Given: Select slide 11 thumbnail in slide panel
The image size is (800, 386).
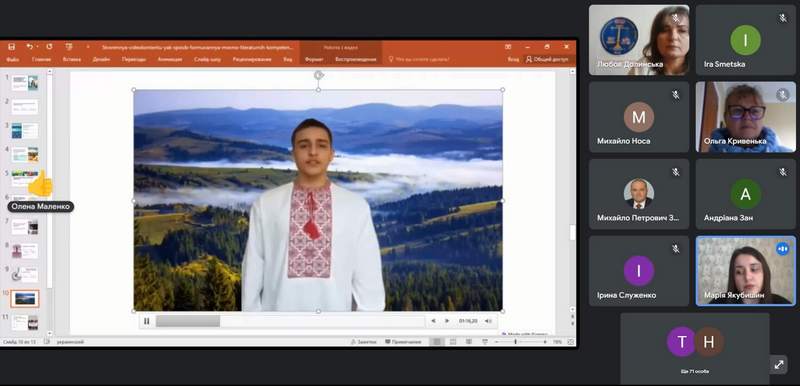Looking at the screenshot, I should (x=25, y=322).
